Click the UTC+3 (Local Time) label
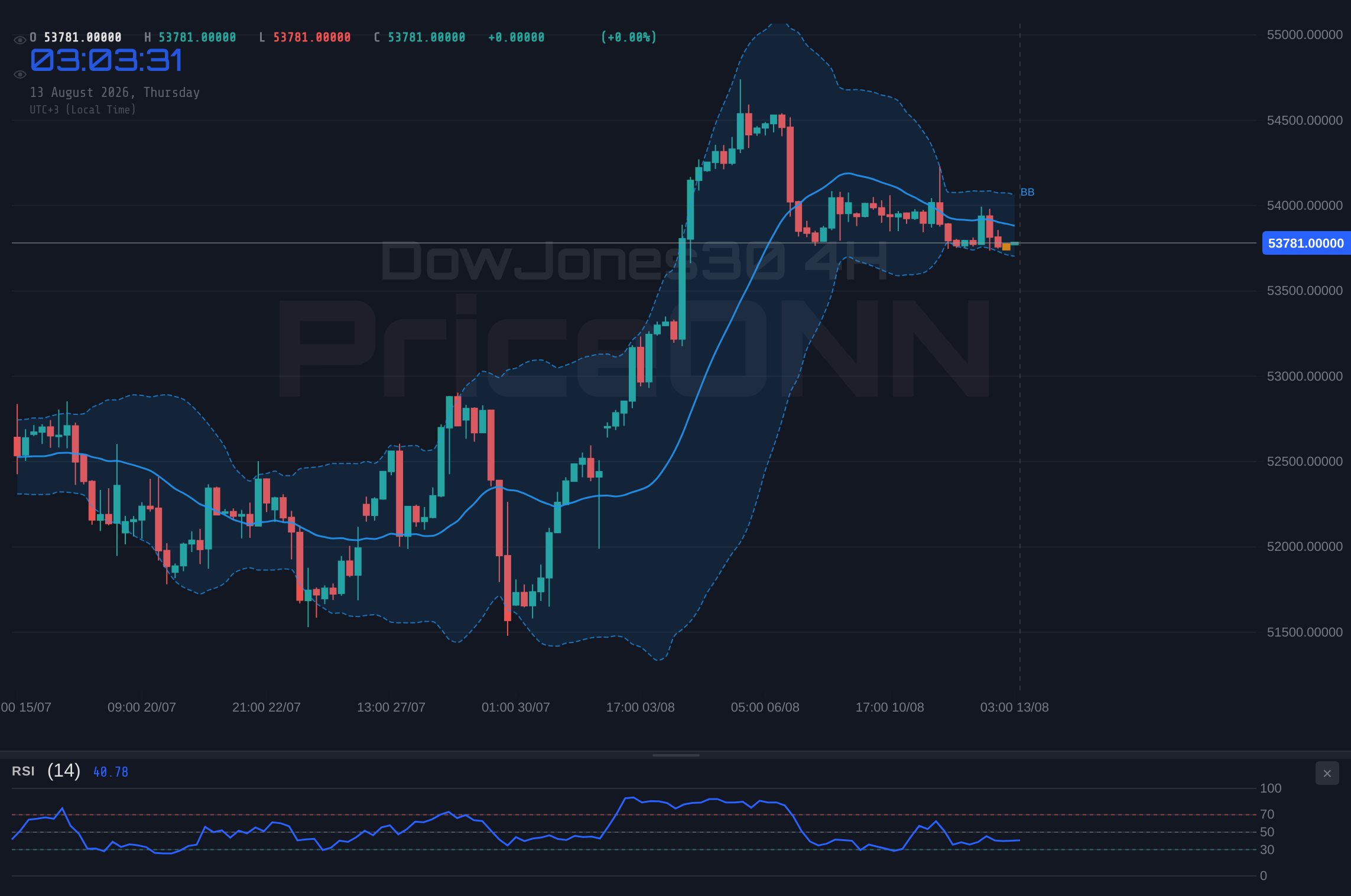Screen dimensions: 1351x896 pyautogui.click(x=83, y=109)
